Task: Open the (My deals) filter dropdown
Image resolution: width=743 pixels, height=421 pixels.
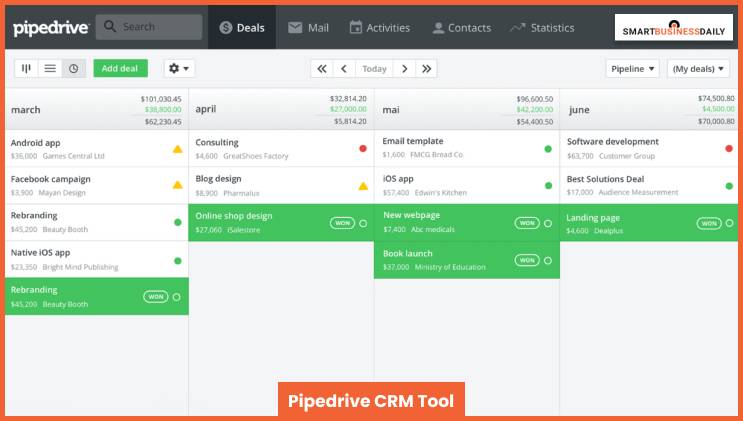Action: (x=698, y=69)
